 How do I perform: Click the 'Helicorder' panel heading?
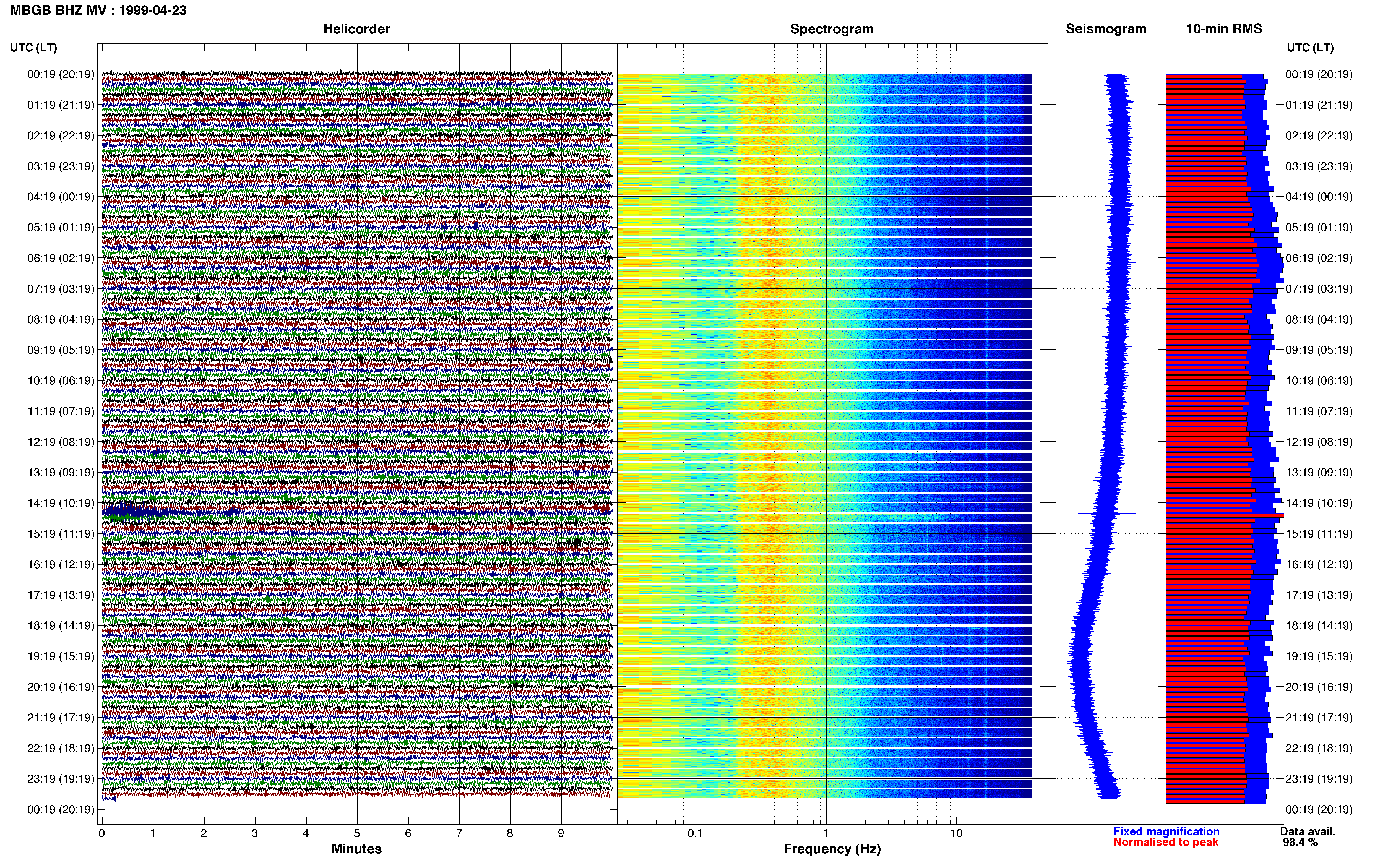coord(356,29)
